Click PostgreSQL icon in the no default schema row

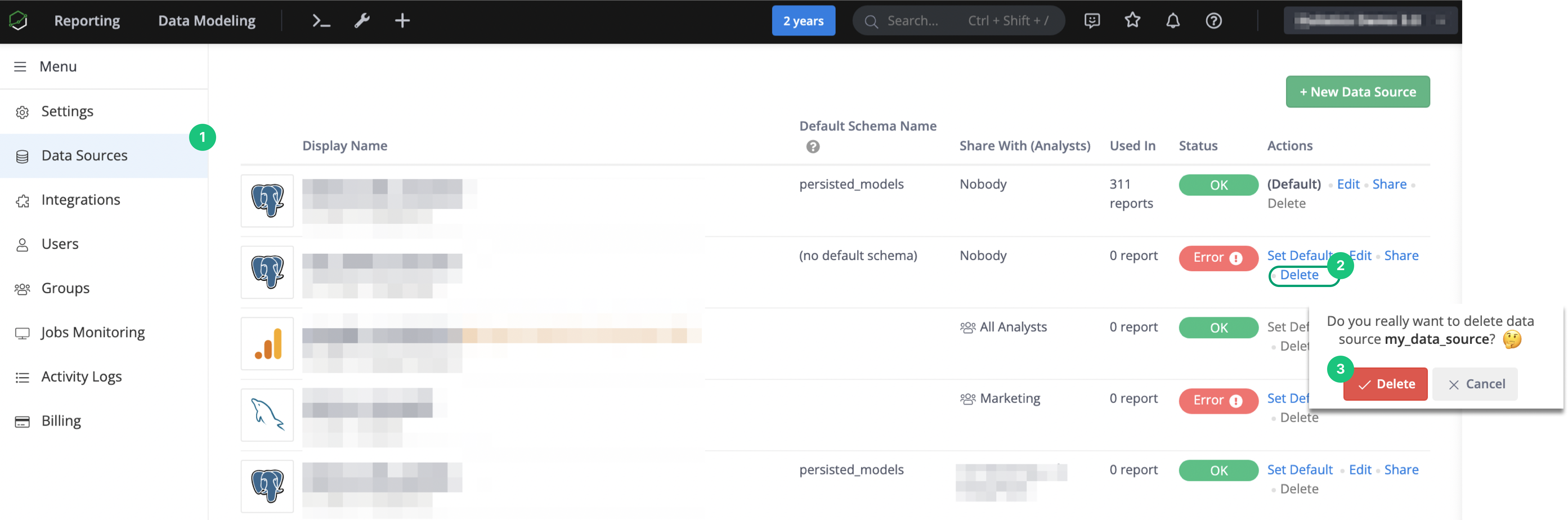[267, 272]
